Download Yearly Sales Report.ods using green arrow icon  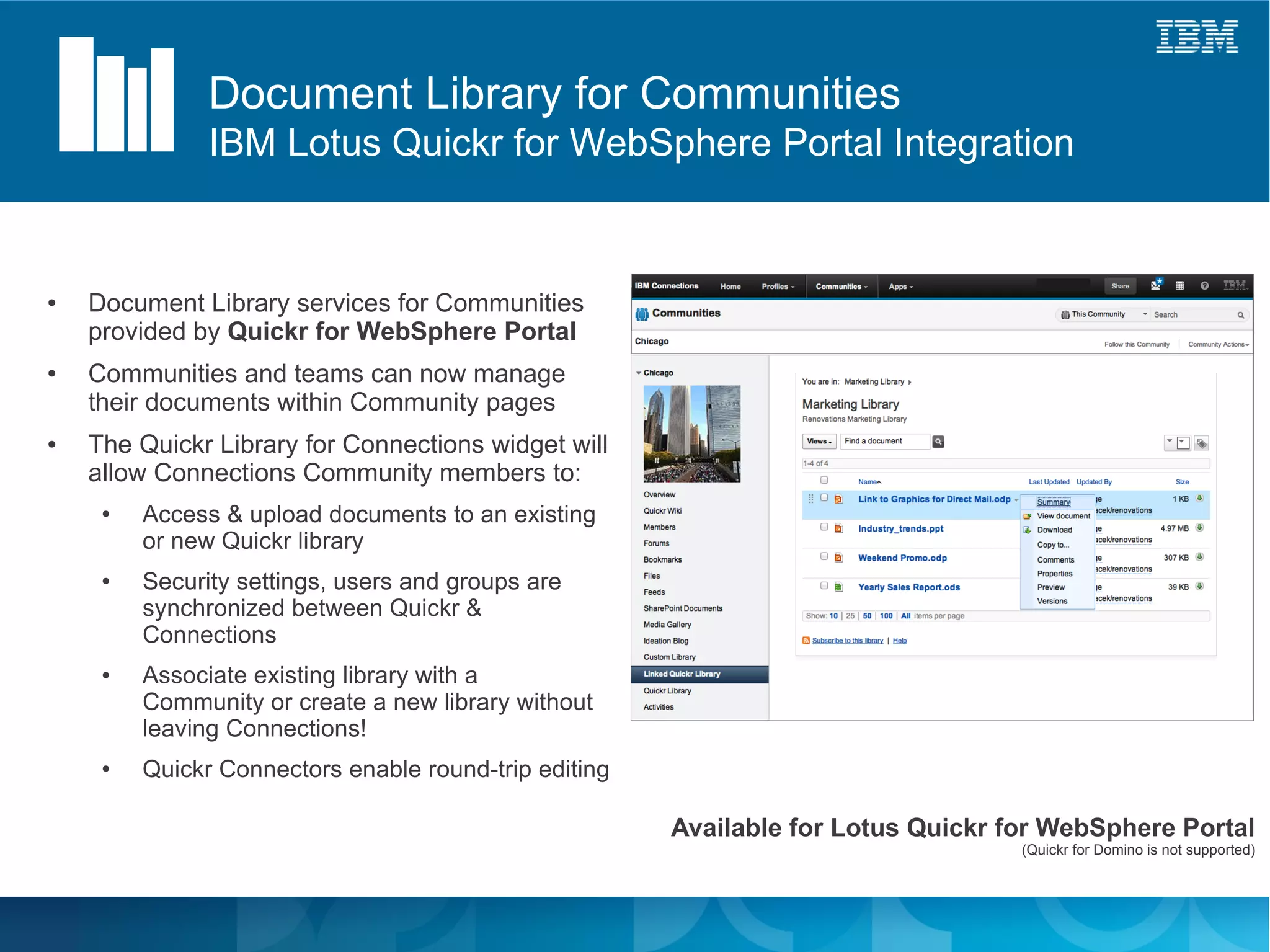pos(1200,586)
